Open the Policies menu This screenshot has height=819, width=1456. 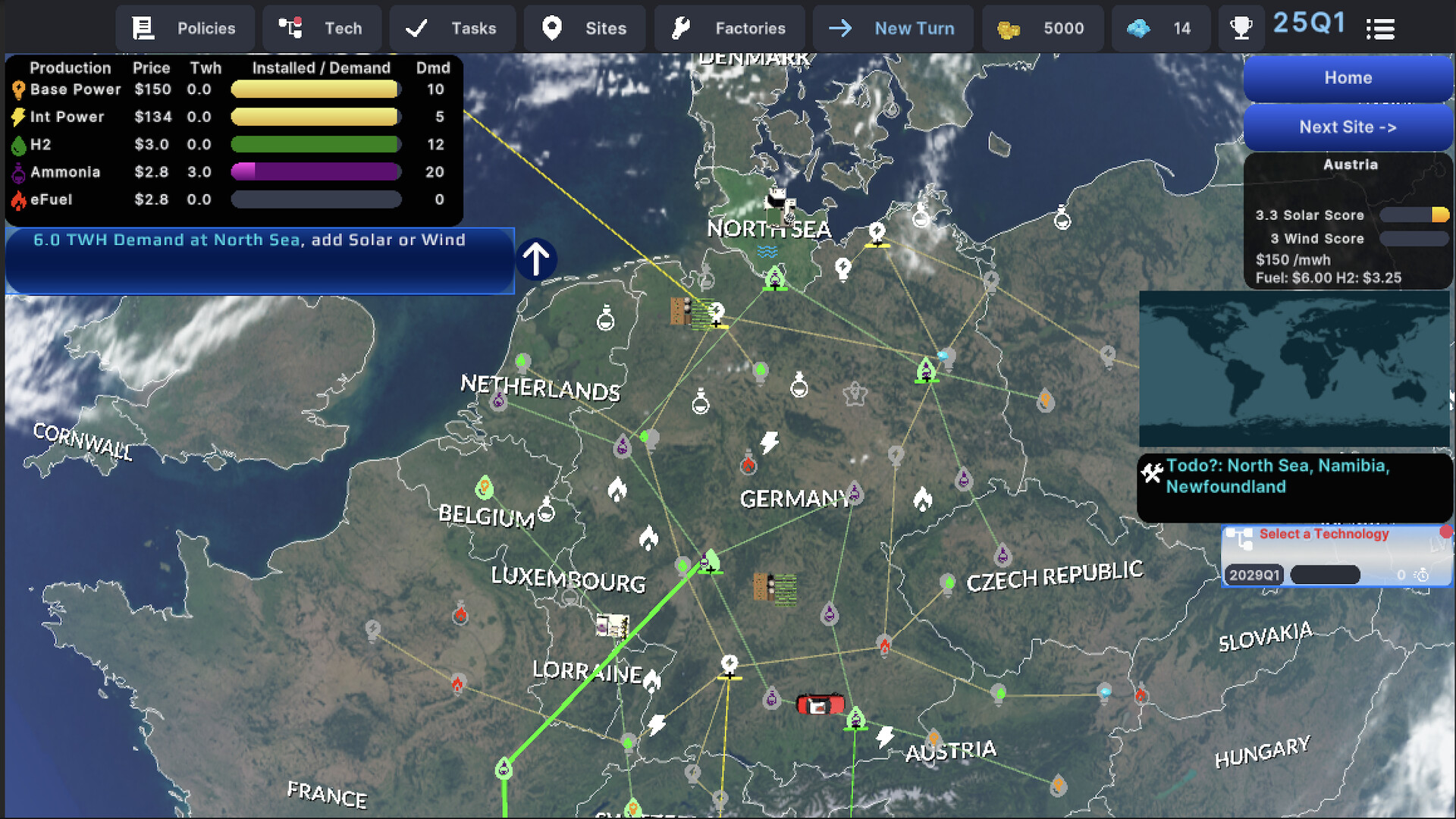(184, 28)
